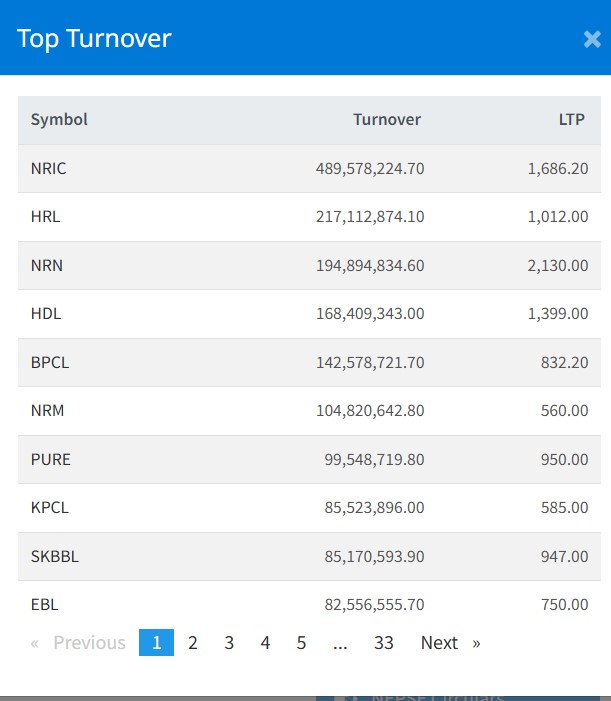Click the Previous page button

pyautogui.click(x=79, y=643)
